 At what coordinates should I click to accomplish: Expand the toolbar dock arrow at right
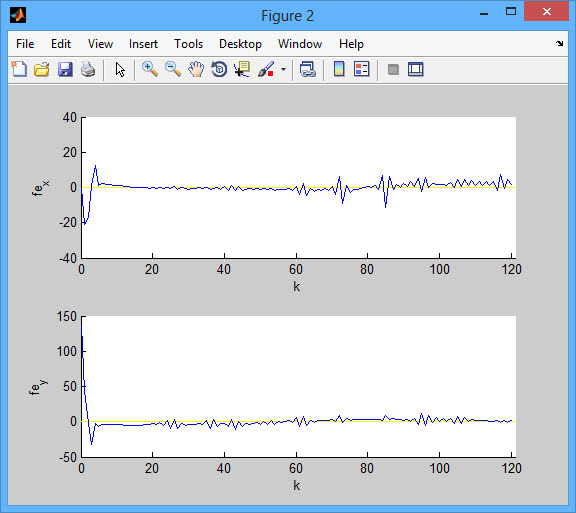tap(559, 44)
